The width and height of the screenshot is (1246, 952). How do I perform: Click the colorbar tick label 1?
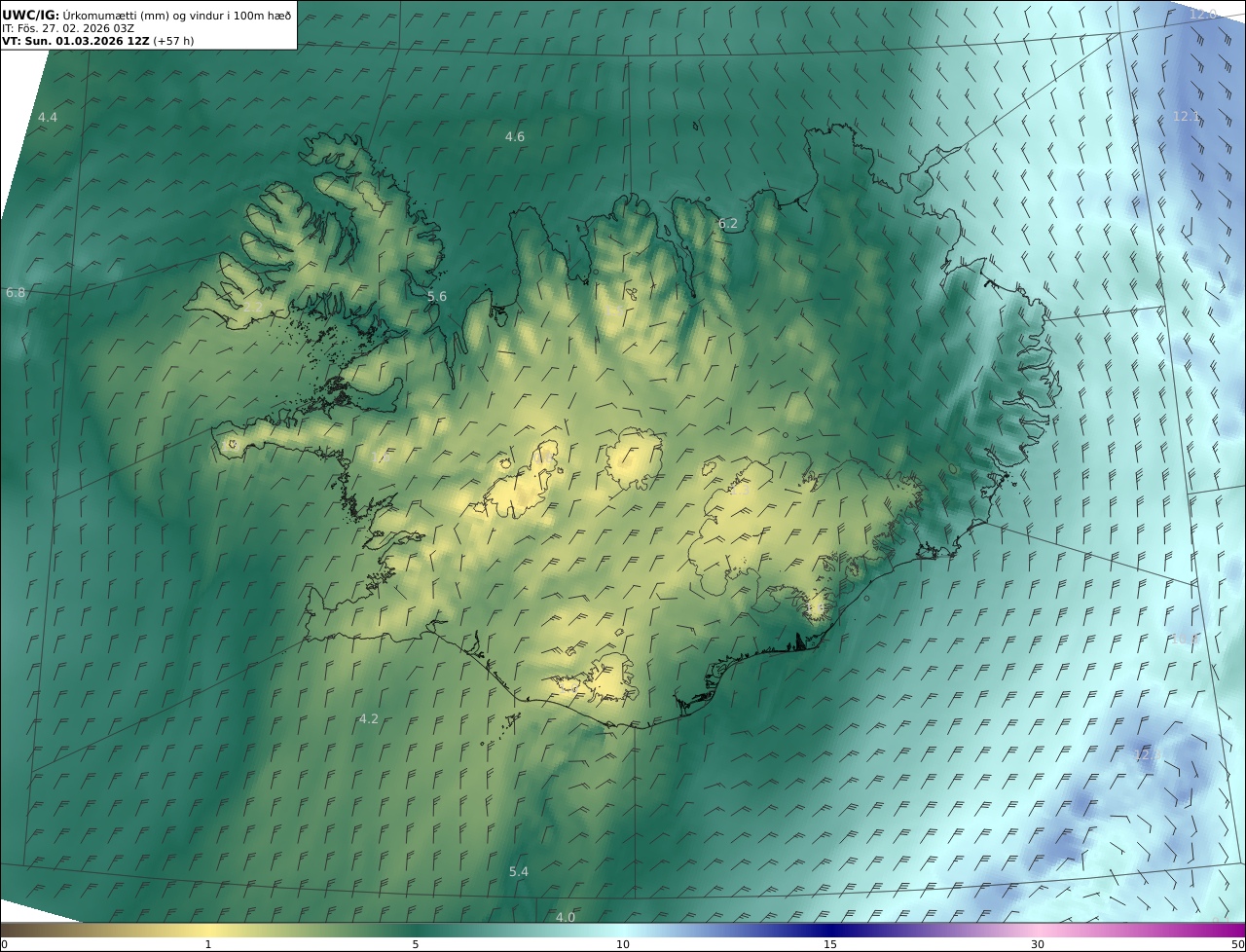pyautogui.click(x=208, y=944)
